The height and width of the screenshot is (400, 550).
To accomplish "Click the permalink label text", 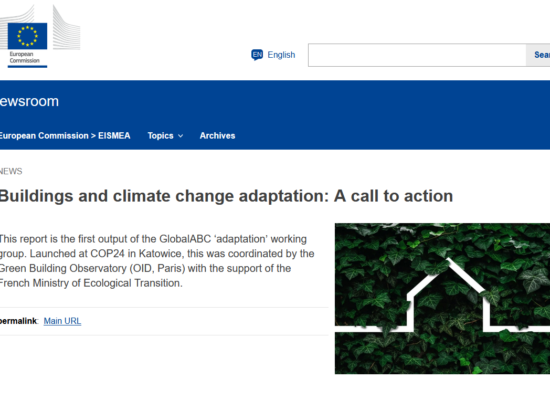I will tap(19, 321).
